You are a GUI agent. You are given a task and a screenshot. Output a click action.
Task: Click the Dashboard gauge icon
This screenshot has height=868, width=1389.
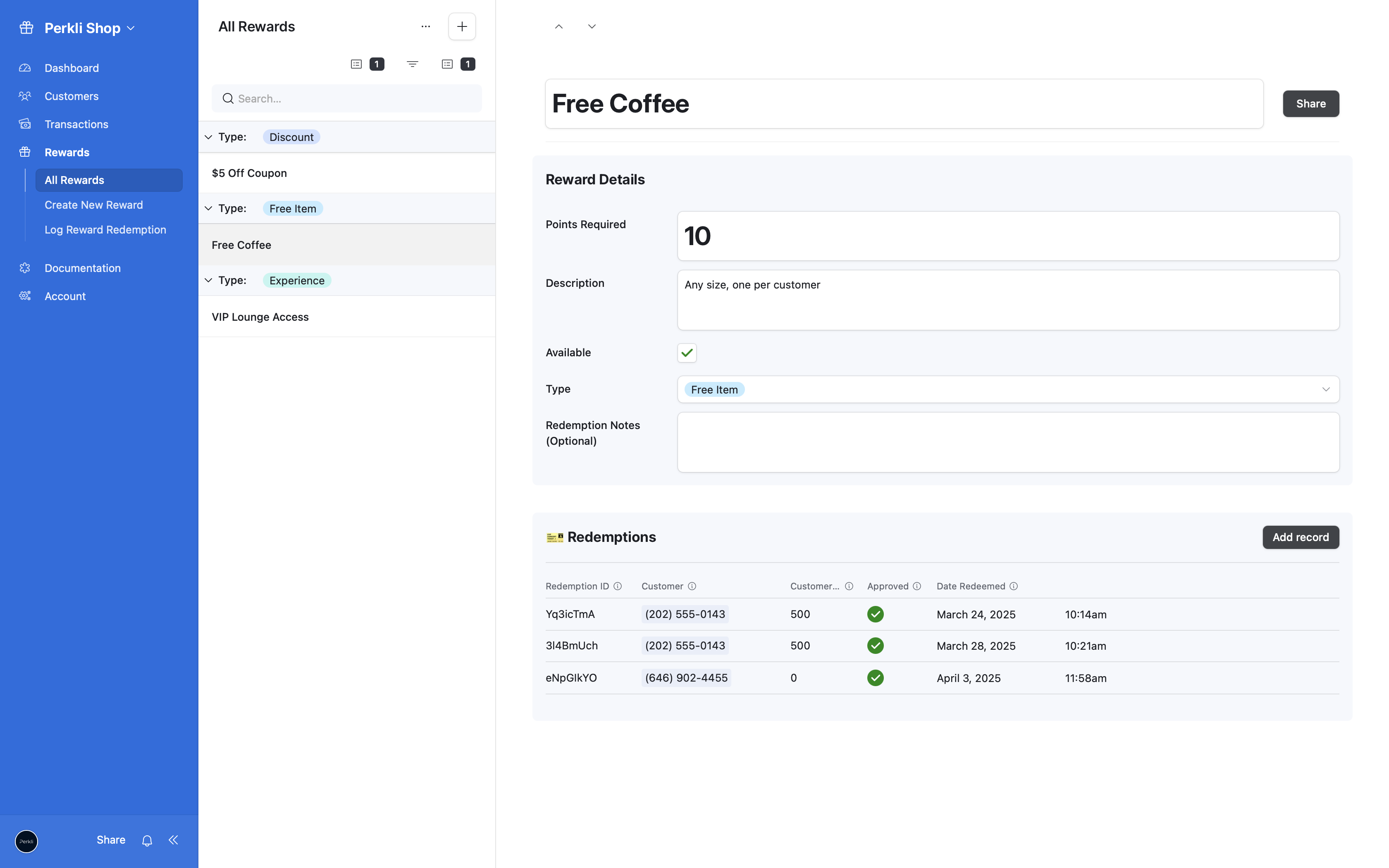click(x=25, y=68)
